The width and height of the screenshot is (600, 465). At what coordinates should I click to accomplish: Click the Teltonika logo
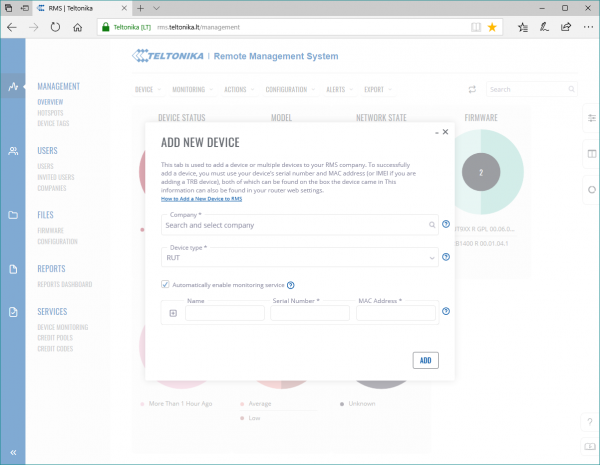tap(168, 56)
